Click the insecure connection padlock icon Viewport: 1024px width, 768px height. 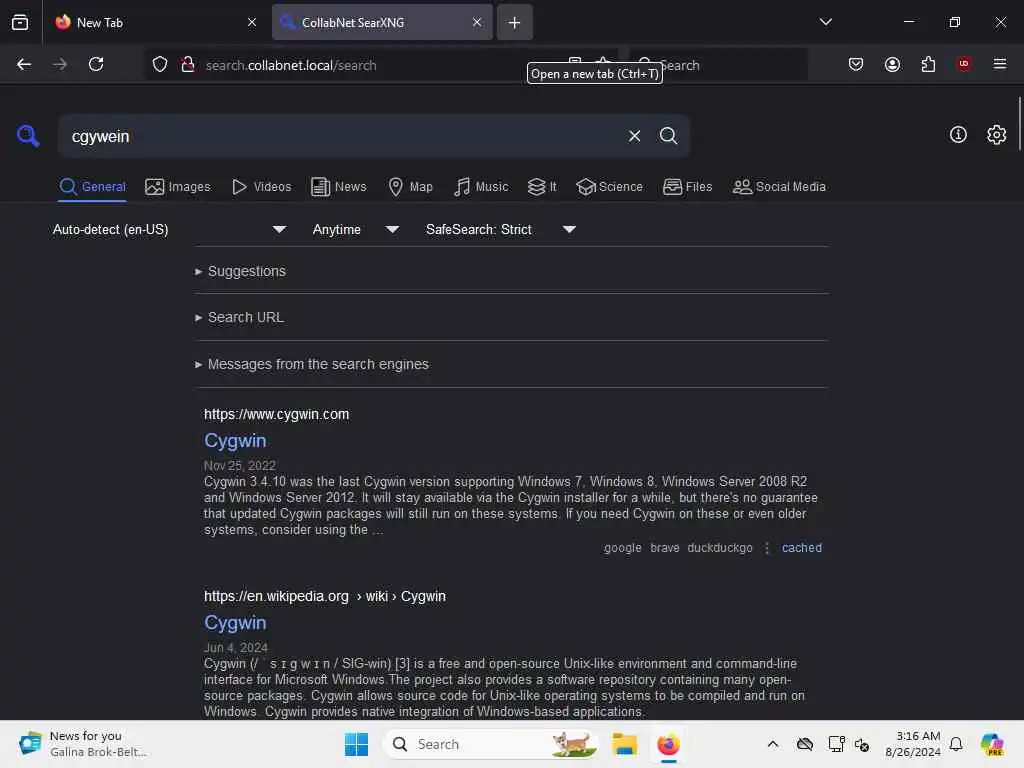tap(188, 65)
